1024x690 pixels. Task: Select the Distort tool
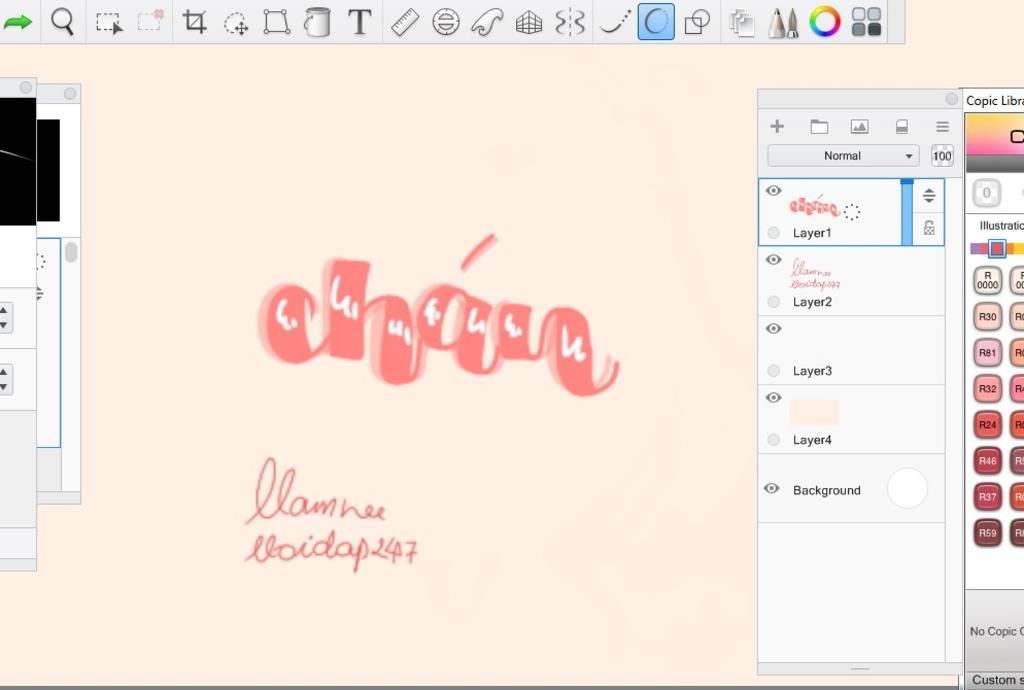point(277,22)
